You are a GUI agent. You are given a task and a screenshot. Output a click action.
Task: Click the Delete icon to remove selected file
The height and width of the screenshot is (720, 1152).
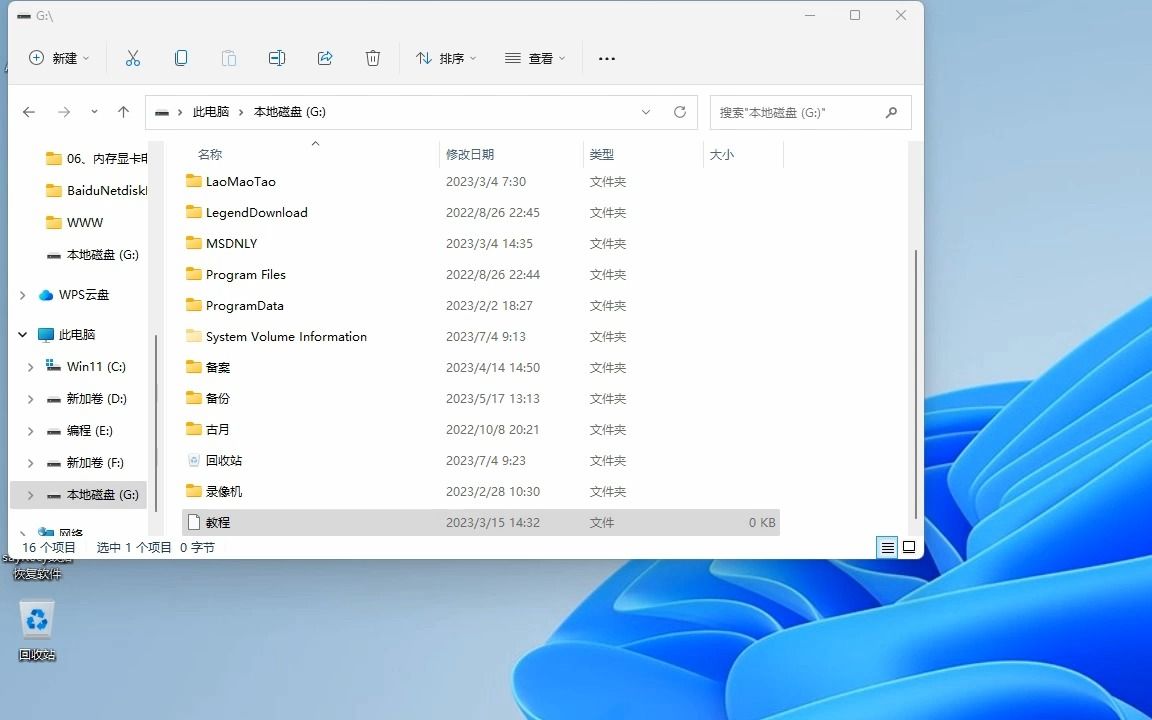373,58
